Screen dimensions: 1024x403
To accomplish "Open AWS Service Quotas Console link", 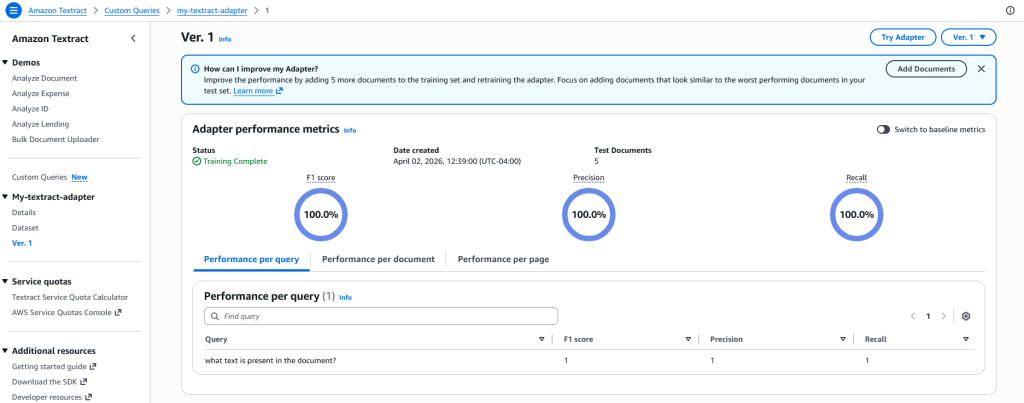I will (x=67, y=312).
